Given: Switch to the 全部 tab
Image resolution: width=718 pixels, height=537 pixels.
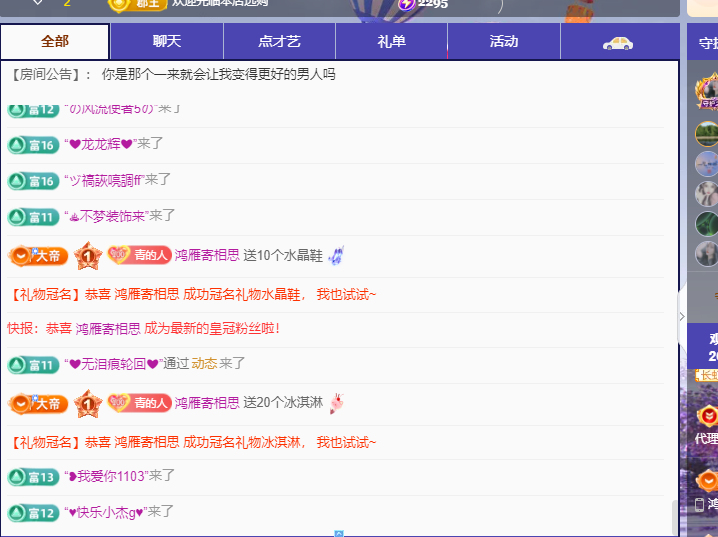Looking at the screenshot, I should tap(55, 42).
